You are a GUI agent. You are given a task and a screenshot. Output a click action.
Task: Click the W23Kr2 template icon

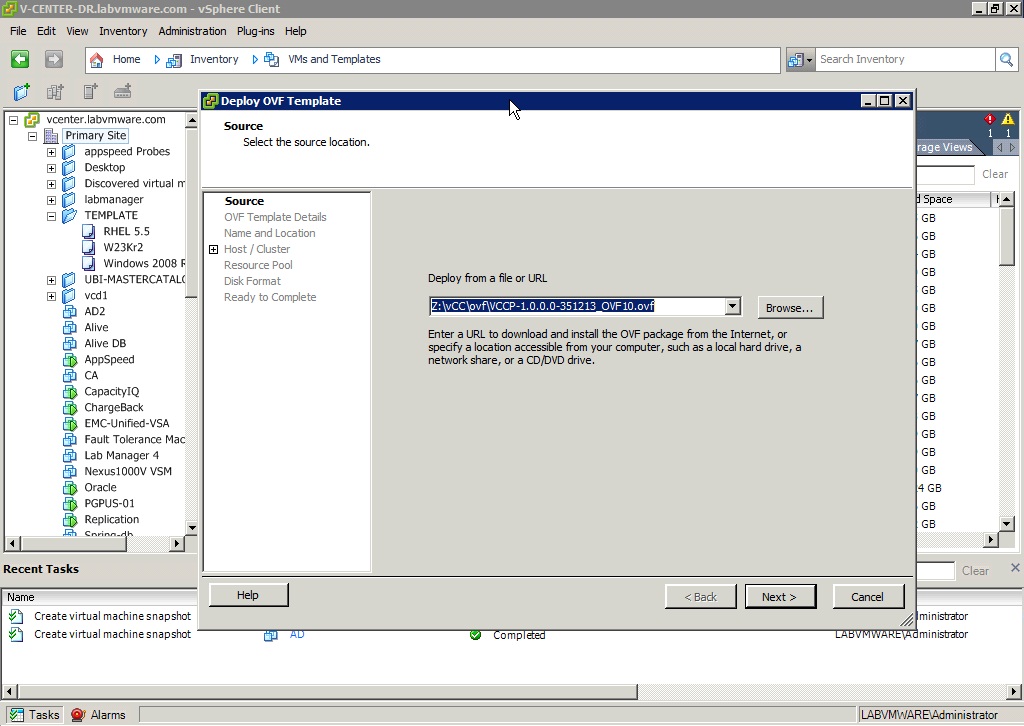(89, 247)
